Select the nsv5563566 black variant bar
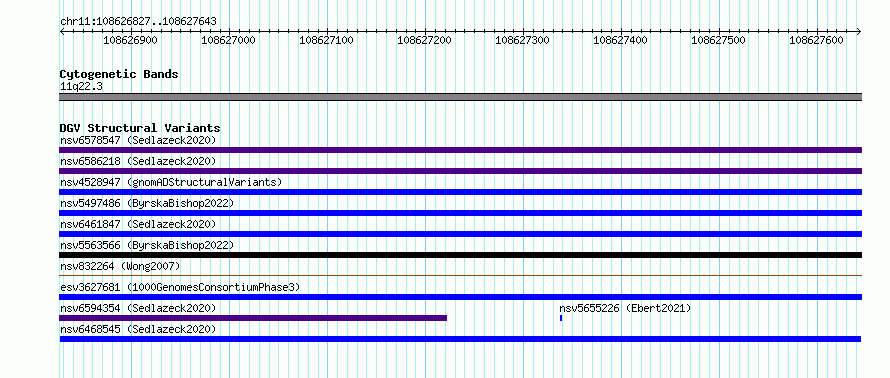 pos(460,255)
